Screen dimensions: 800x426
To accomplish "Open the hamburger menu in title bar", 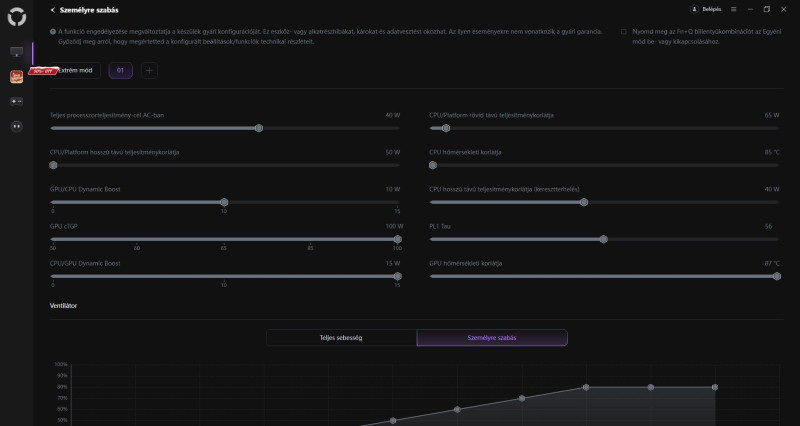I will (733, 9).
